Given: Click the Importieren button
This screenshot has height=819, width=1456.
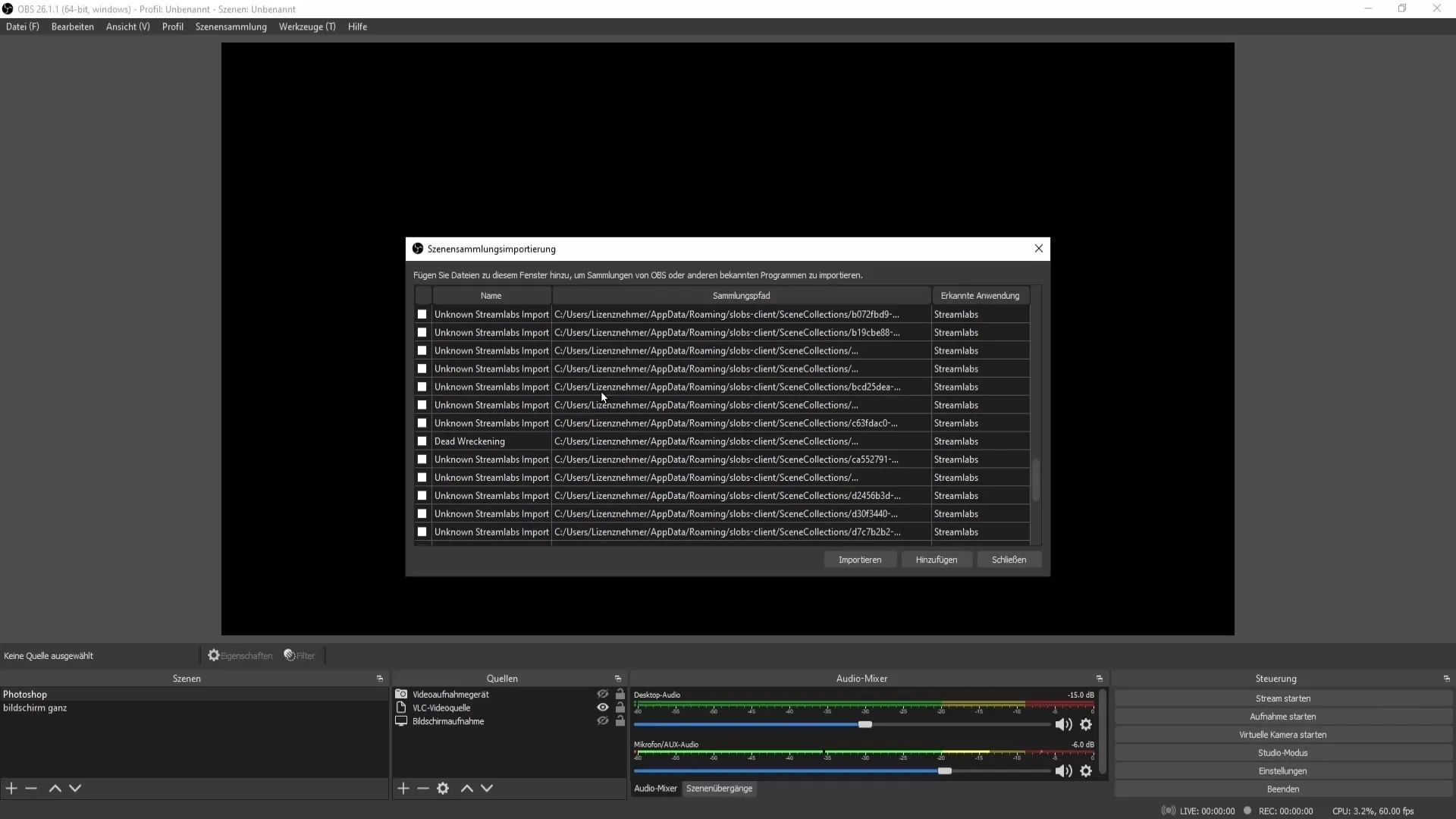Looking at the screenshot, I should coord(860,560).
